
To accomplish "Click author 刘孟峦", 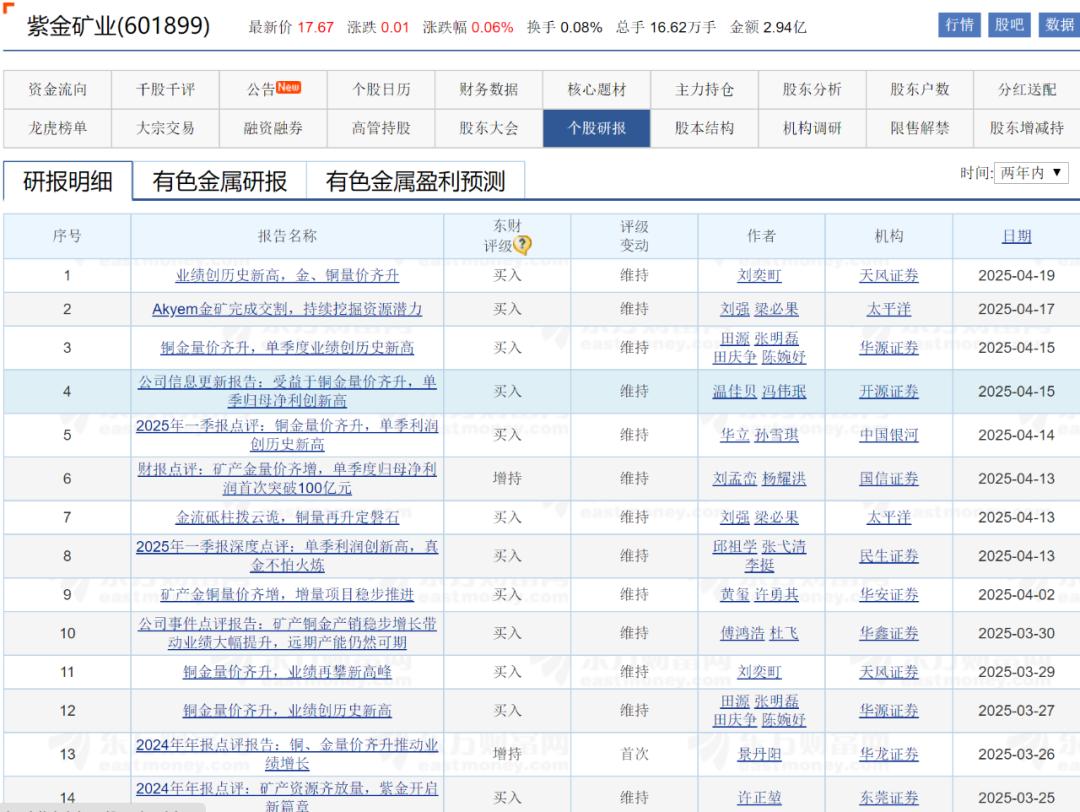I will tap(734, 479).
